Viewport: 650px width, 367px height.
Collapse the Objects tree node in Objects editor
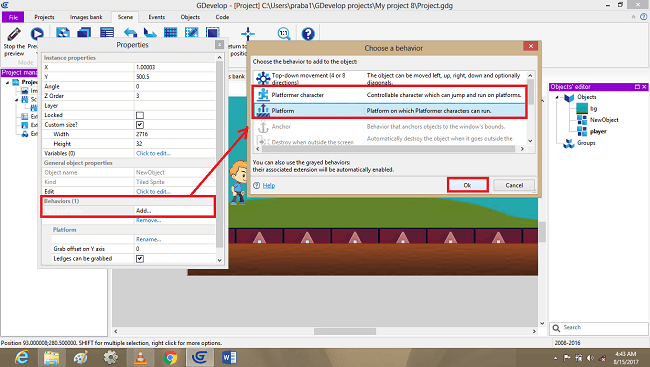point(557,97)
